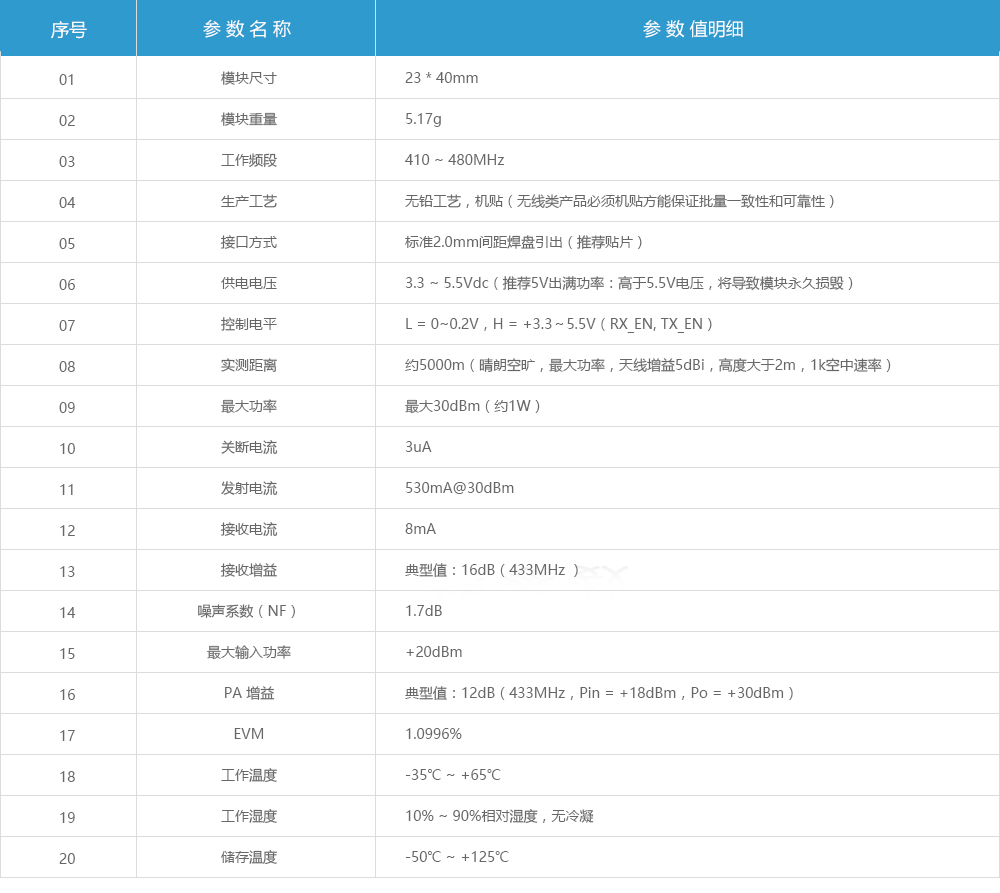1000x893 pixels.
Task: Select the 发射电流 value 530mA@30dBm
Action: (x=458, y=488)
